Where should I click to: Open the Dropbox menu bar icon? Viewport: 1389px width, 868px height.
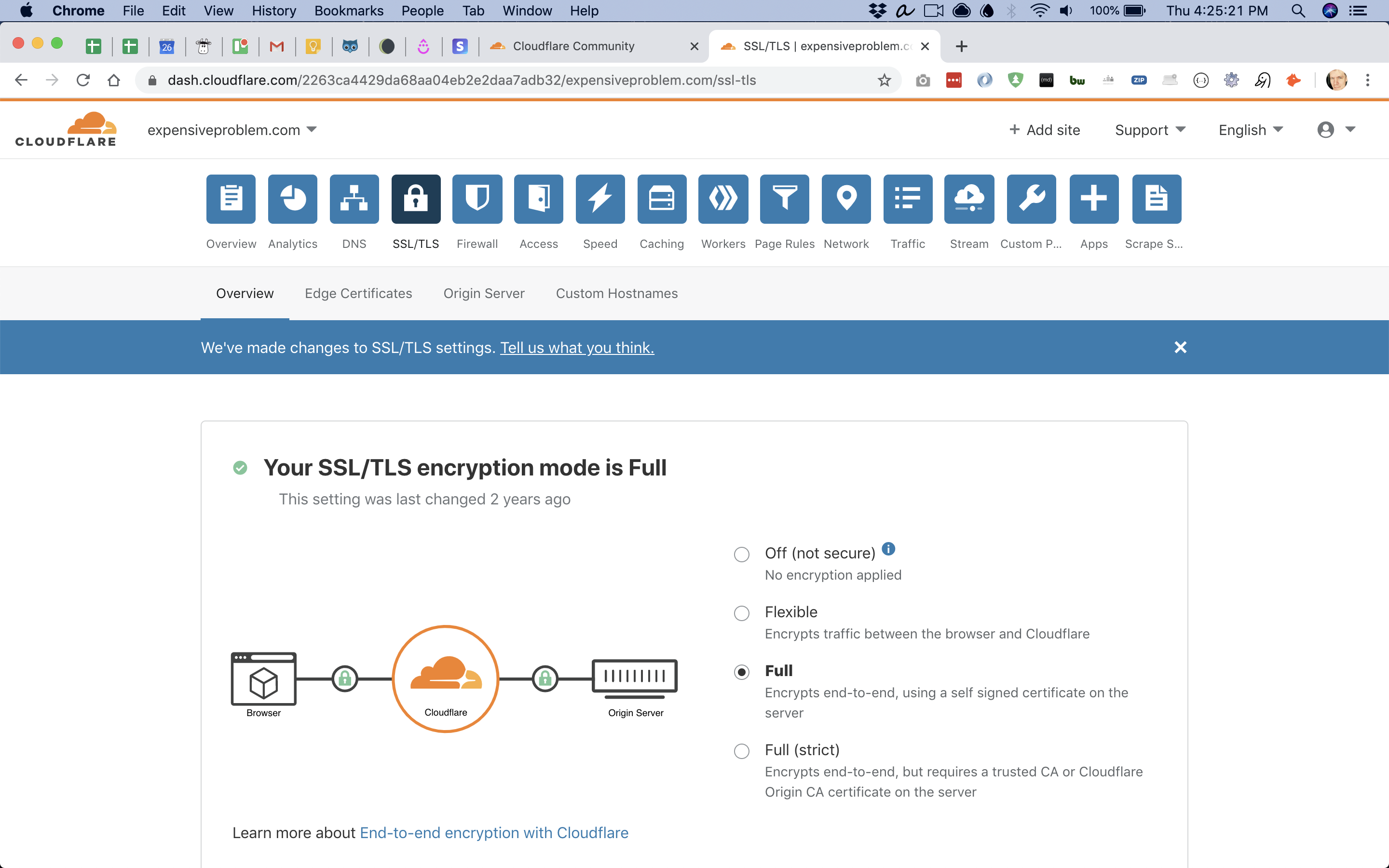click(x=878, y=10)
